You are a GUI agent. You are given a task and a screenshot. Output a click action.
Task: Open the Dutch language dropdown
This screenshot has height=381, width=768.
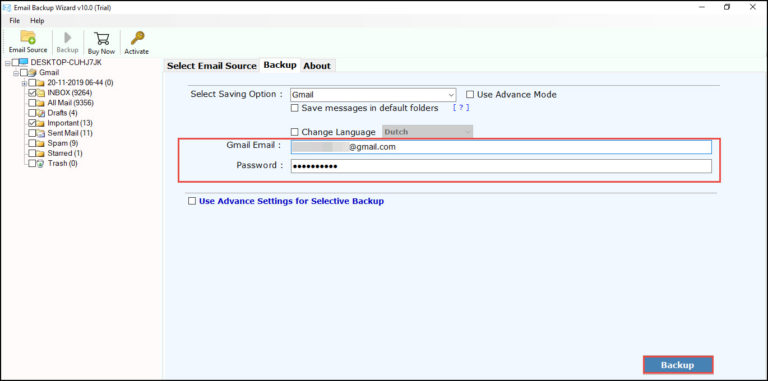(x=427, y=132)
